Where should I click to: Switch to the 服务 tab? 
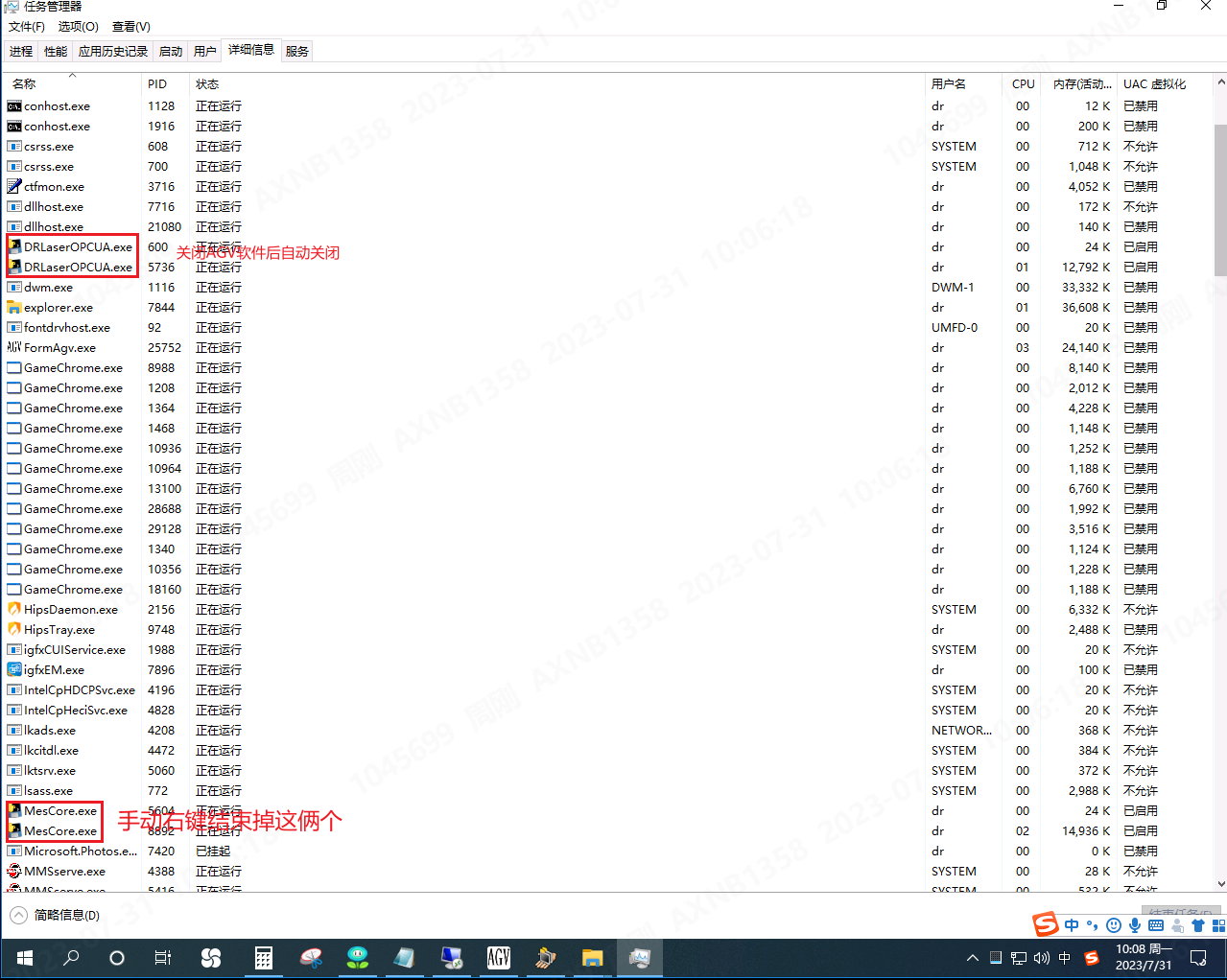(297, 51)
